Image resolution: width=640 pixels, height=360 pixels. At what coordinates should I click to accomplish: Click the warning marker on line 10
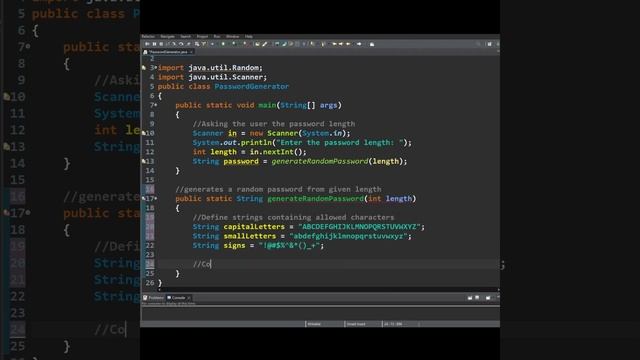point(144,133)
